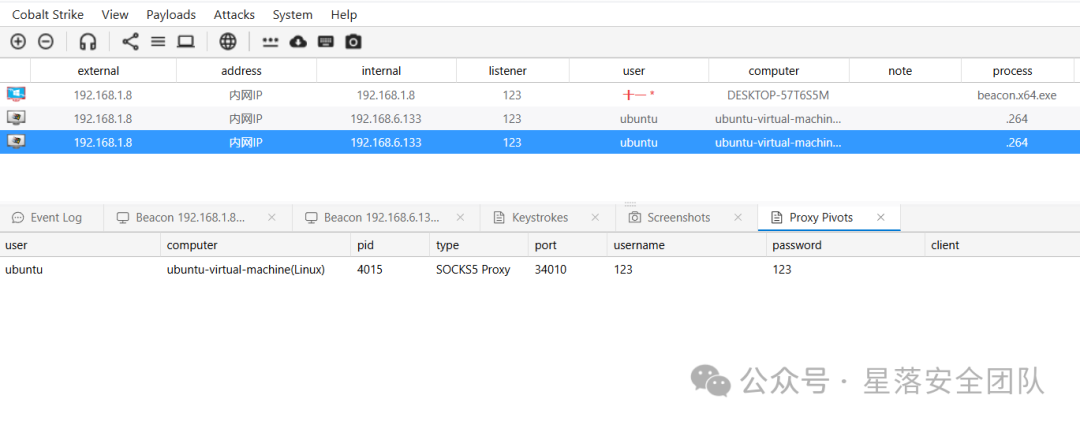Image resolution: width=1080 pixels, height=425 pixels.
Task: View credentials using the password dots icon
Action: (x=271, y=42)
